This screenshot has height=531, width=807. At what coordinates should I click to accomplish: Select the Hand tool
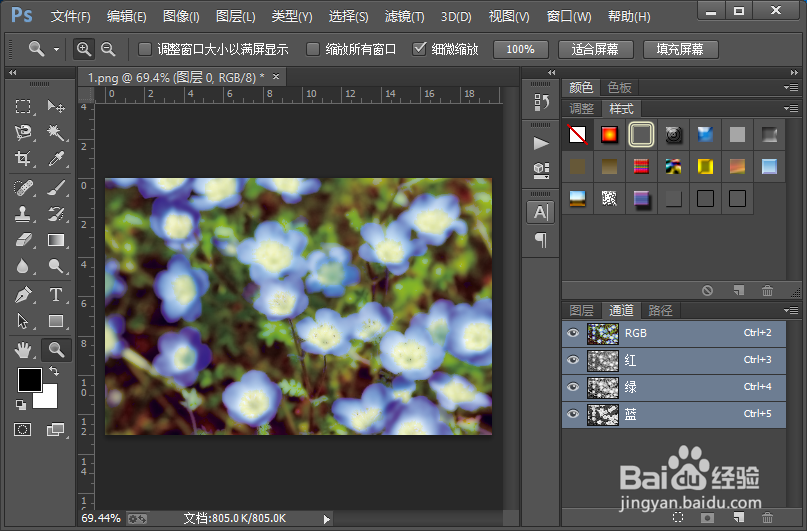[23, 350]
